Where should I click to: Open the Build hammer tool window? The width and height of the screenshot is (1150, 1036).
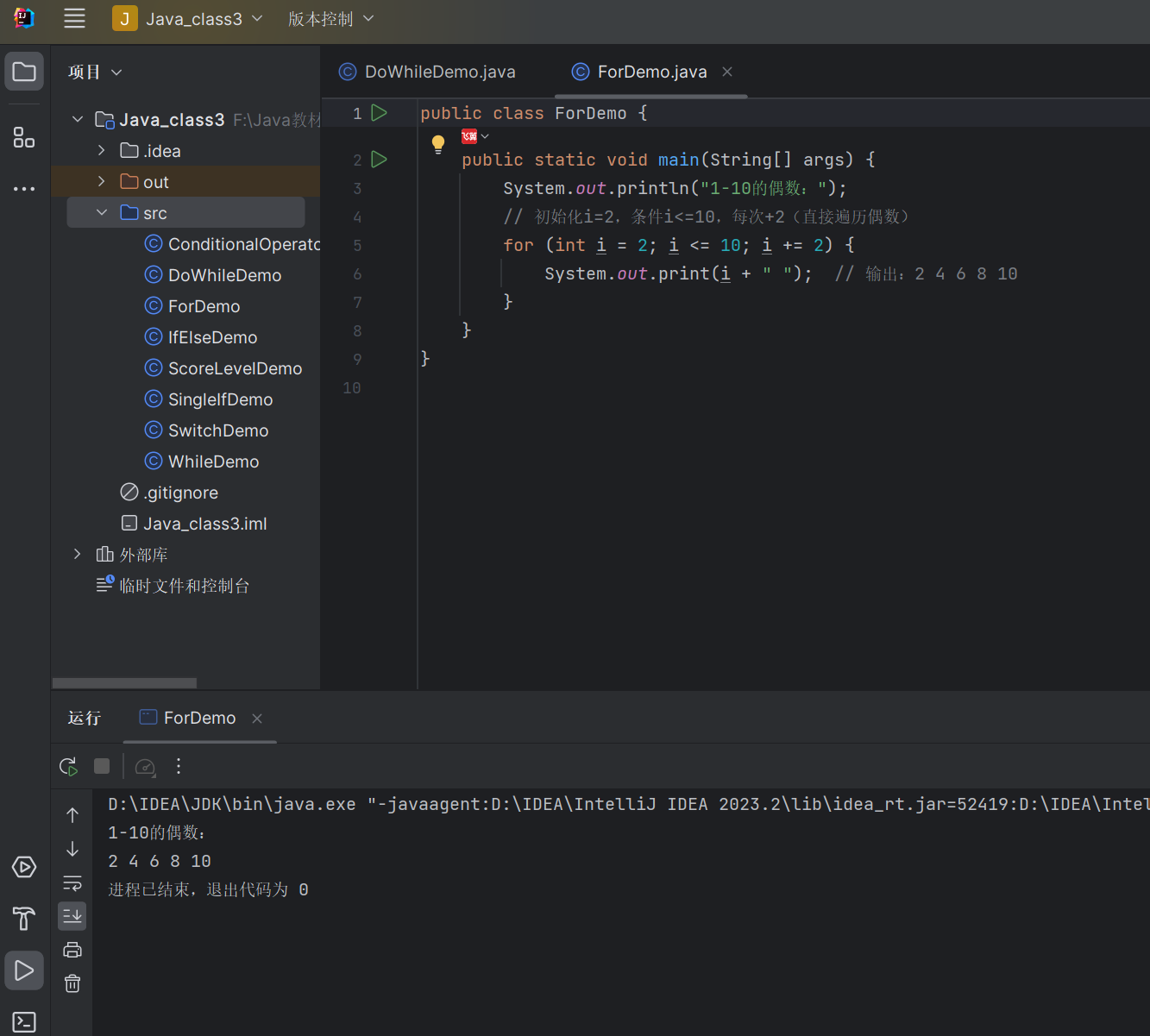tap(24, 919)
